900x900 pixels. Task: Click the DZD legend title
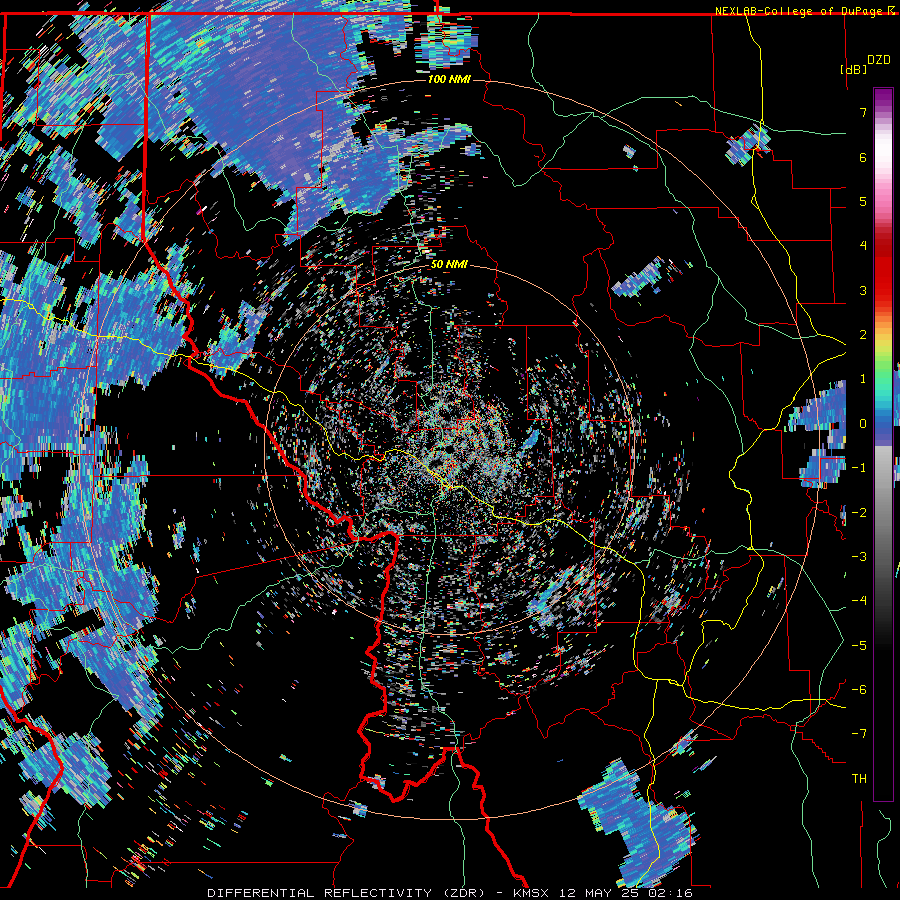coord(879,60)
